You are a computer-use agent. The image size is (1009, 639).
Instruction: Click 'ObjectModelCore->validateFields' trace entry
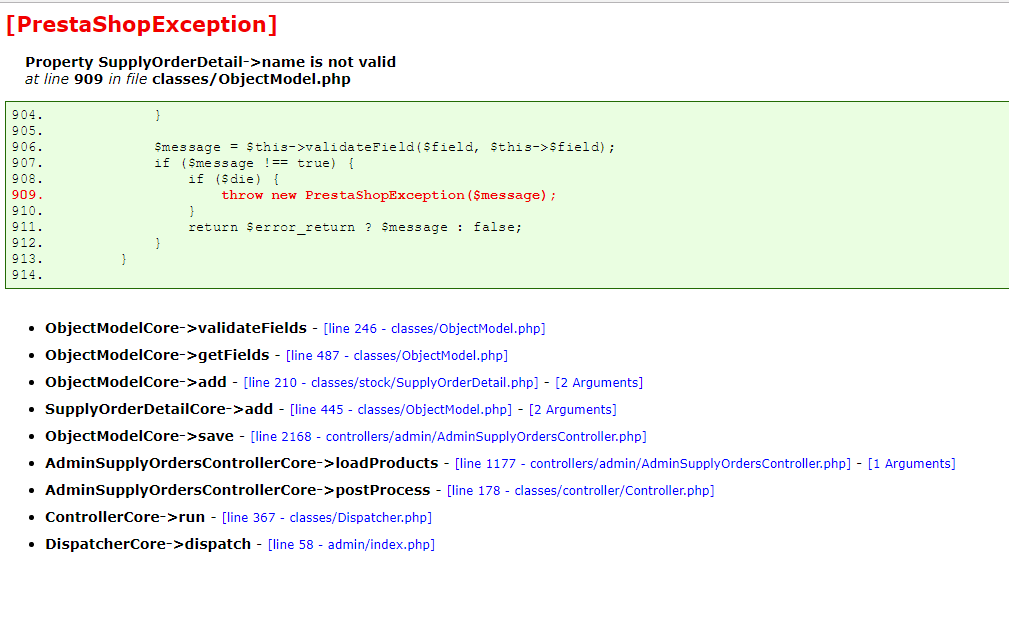click(176, 328)
